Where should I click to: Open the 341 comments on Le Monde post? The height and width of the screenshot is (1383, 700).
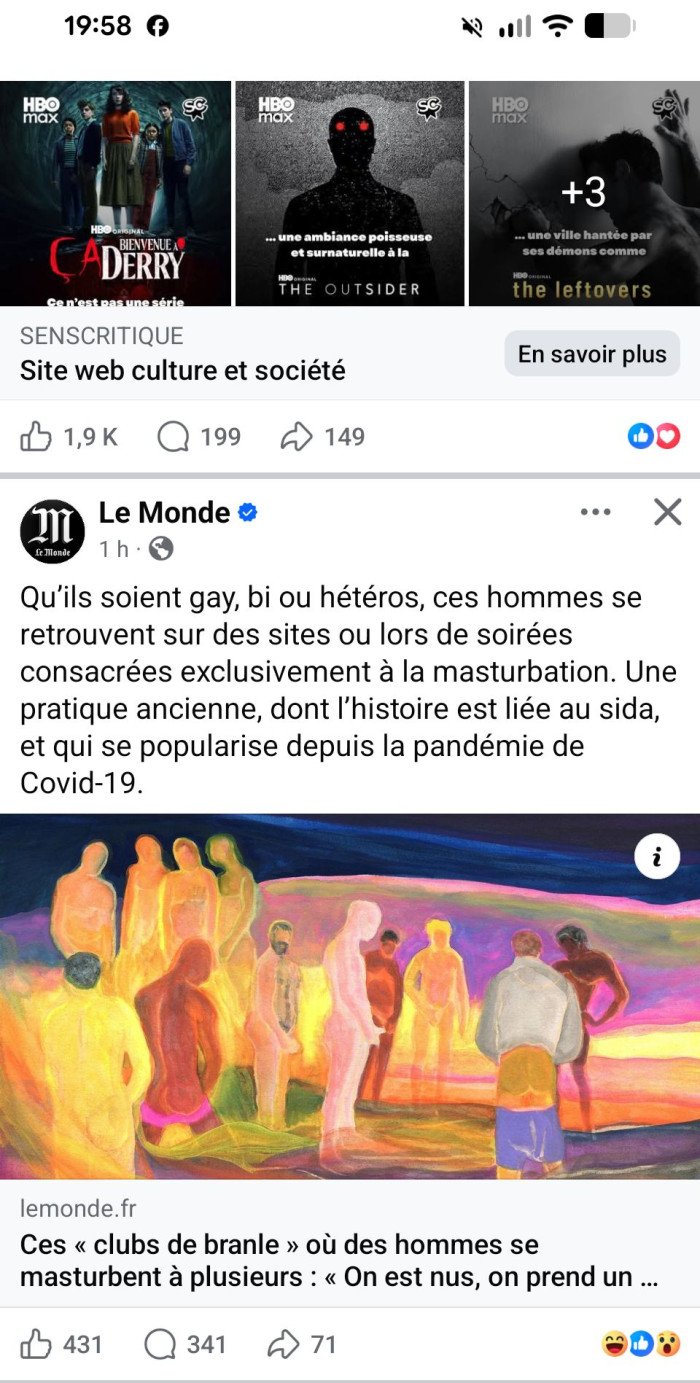point(185,1345)
